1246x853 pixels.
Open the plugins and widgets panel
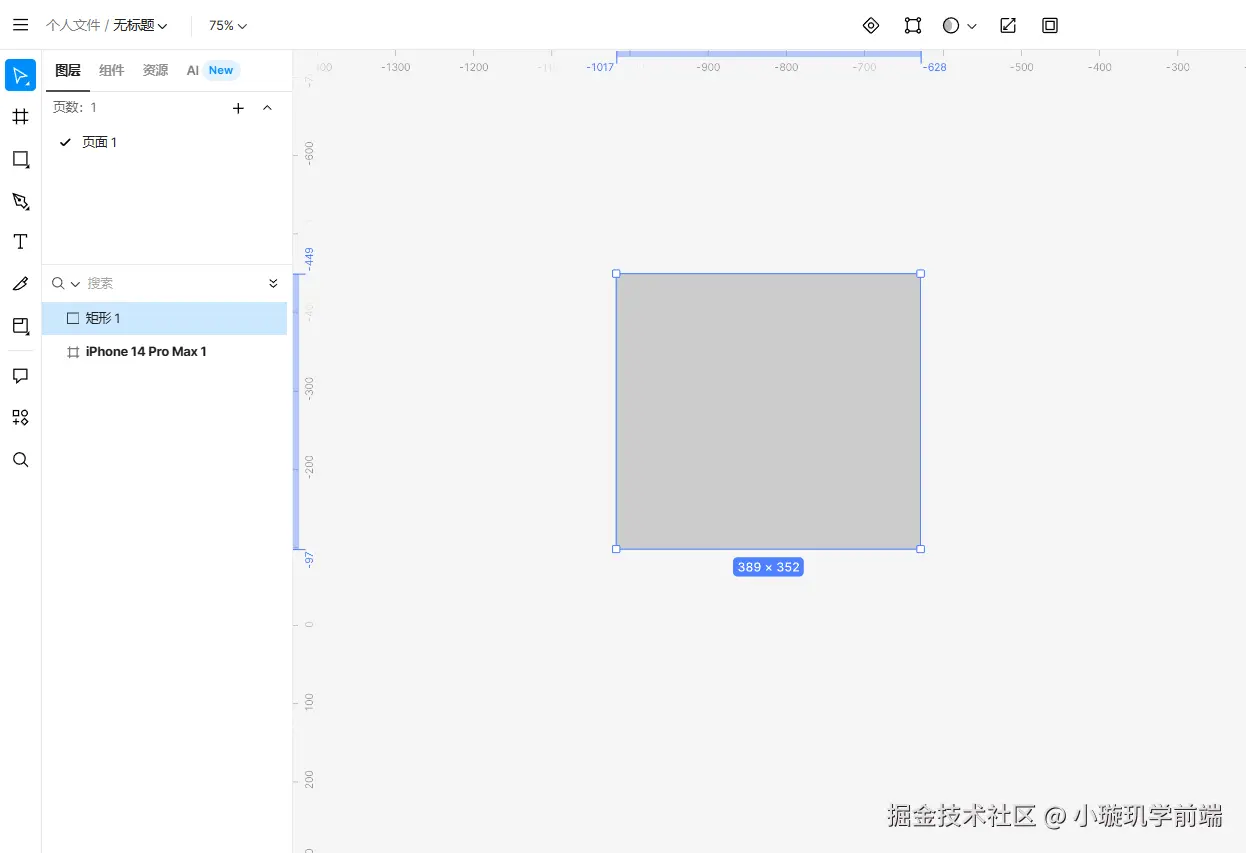21,417
